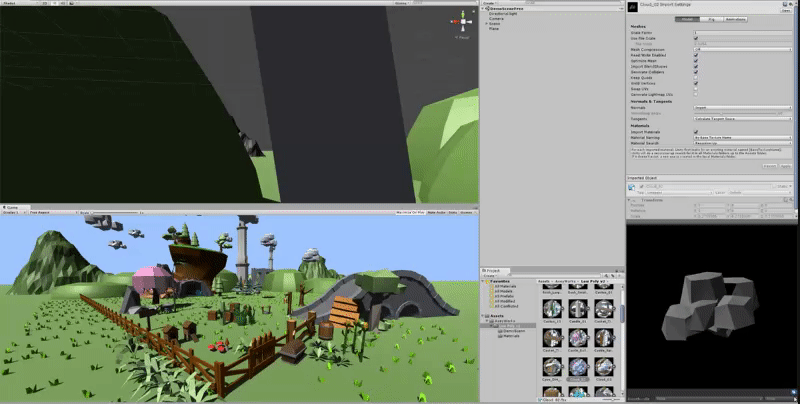Select All Modified favorite search
This screenshot has width=800, height=404.
[503, 301]
